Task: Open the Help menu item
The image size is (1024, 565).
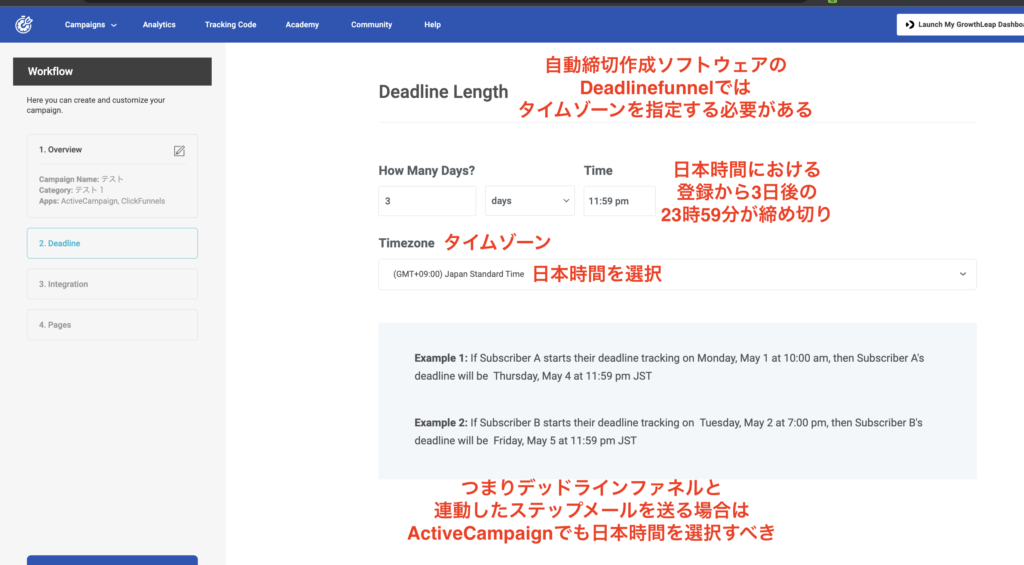Action: [x=432, y=25]
